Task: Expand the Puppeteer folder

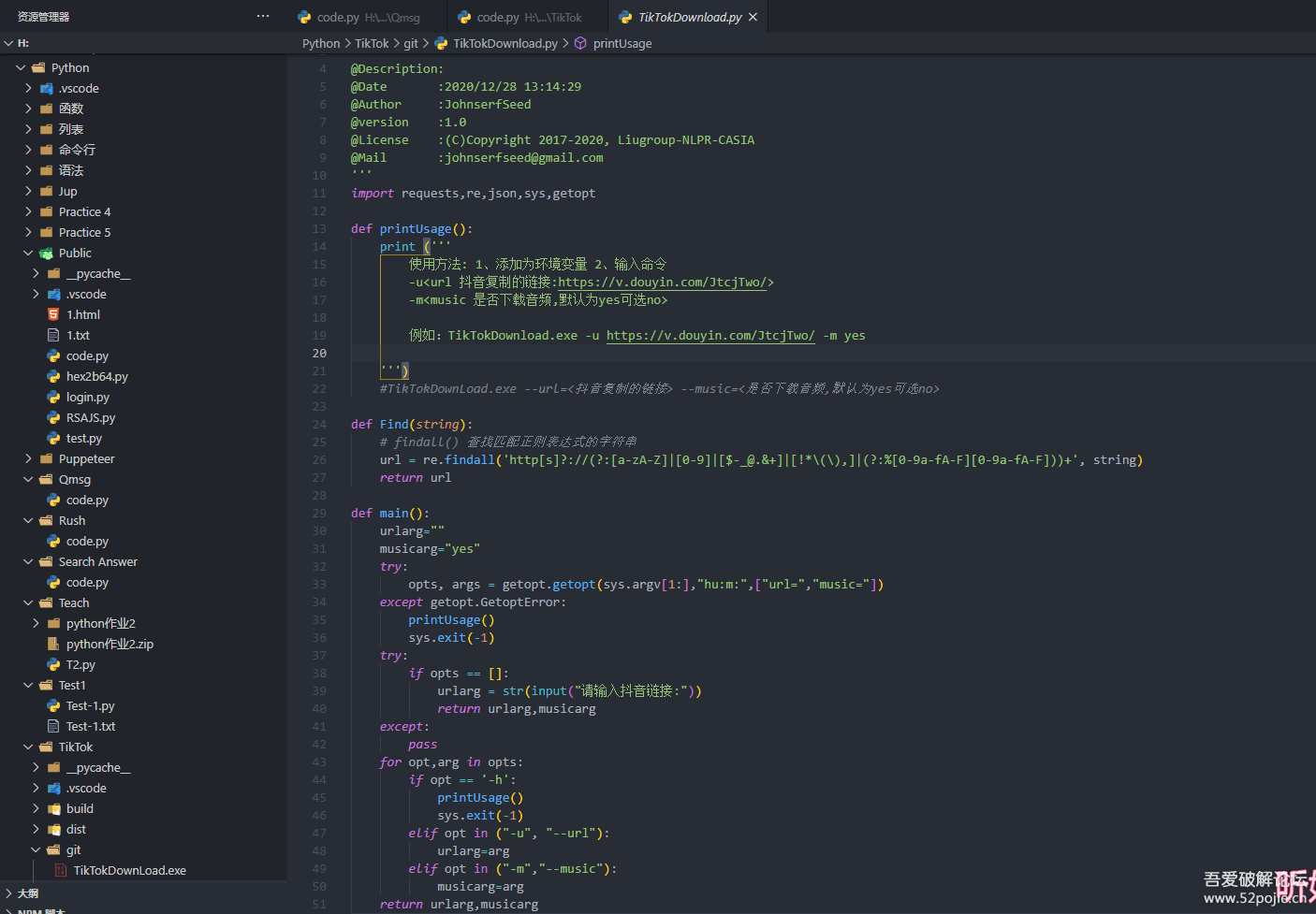Action: 28,458
